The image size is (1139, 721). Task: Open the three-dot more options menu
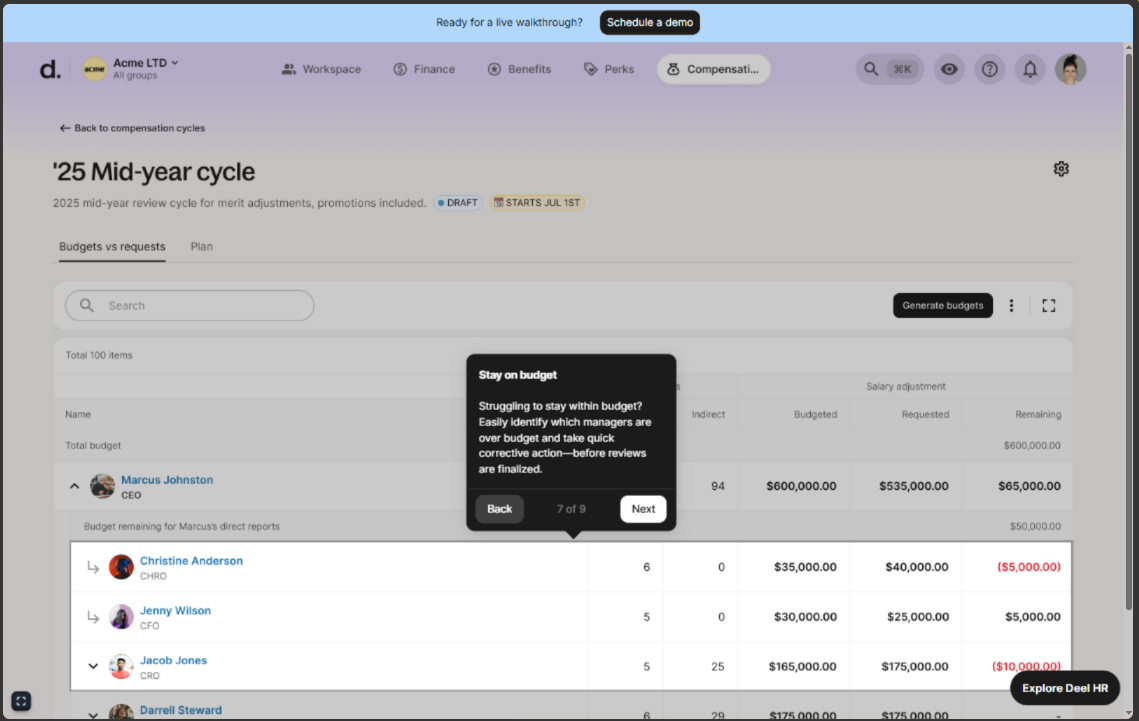(1011, 306)
